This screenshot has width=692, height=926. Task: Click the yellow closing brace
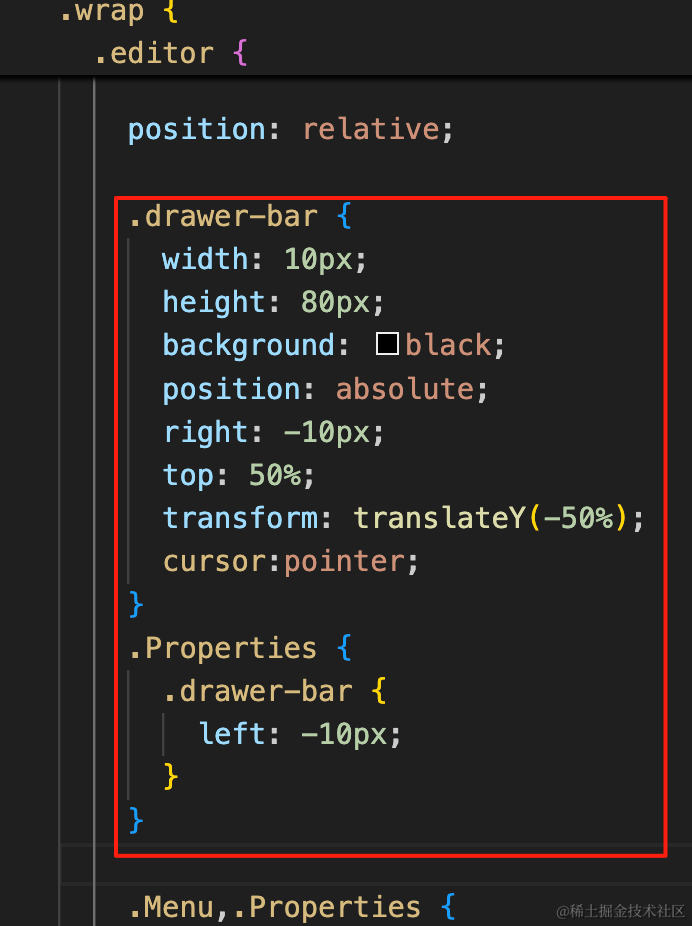click(x=171, y=776)
